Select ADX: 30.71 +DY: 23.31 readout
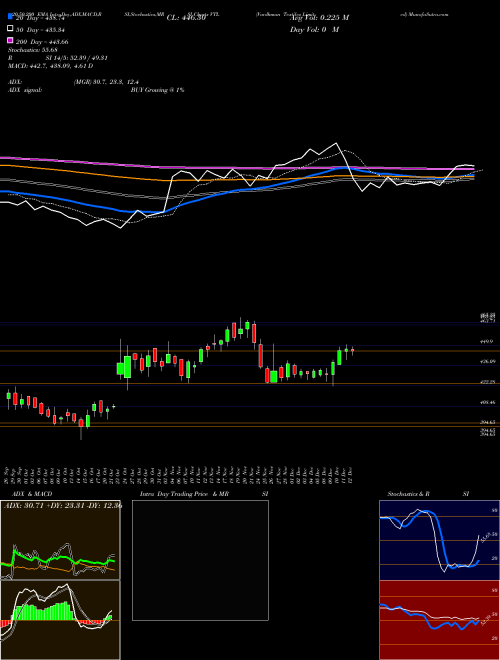Screen dimensions: 500x660 click(46, 505)
